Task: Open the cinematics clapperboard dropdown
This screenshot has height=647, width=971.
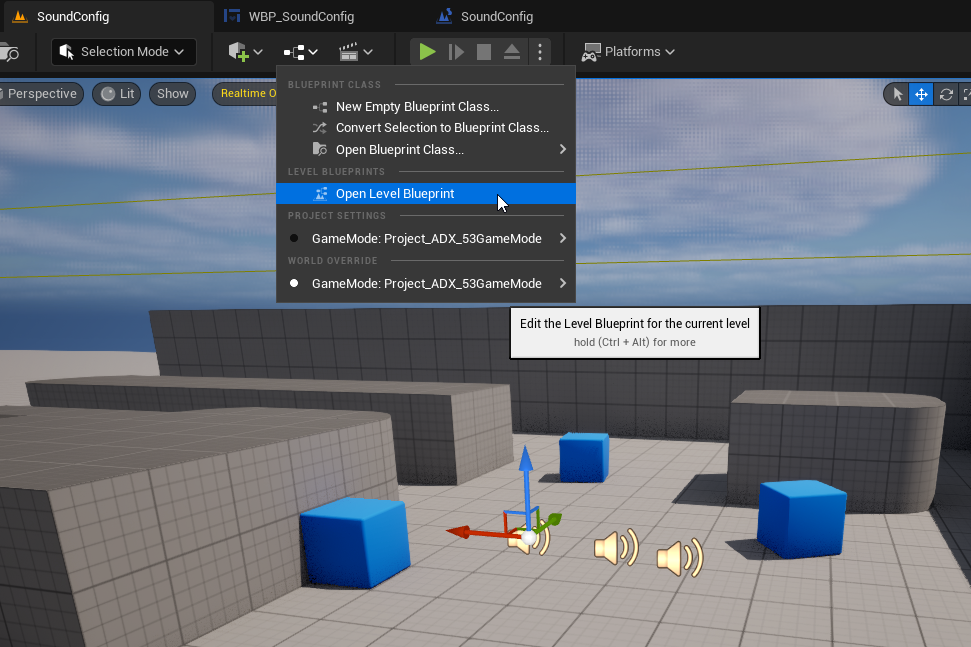Action: point(355,52)
